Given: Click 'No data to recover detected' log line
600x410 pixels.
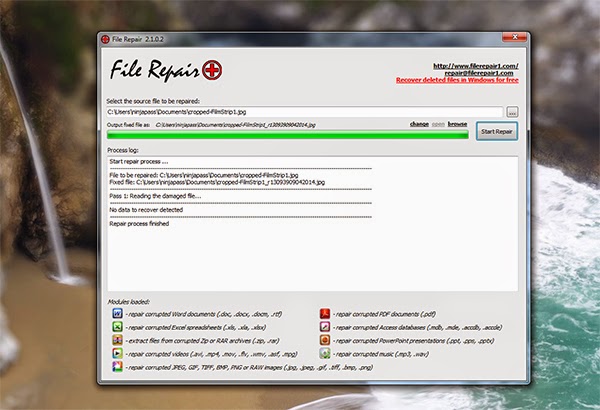Looking at the screenshot, I should (x=146, y=210).
